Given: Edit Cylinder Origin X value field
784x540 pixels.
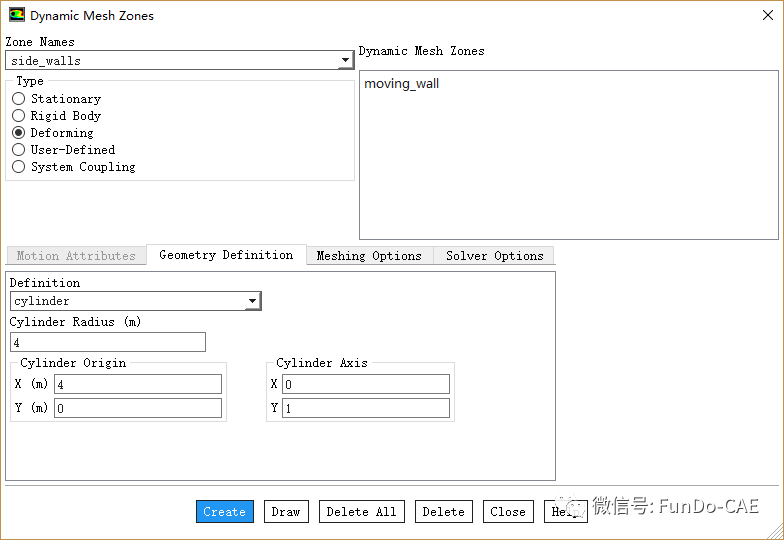Looking at the screenshot, I should click(x=138, y=384).
